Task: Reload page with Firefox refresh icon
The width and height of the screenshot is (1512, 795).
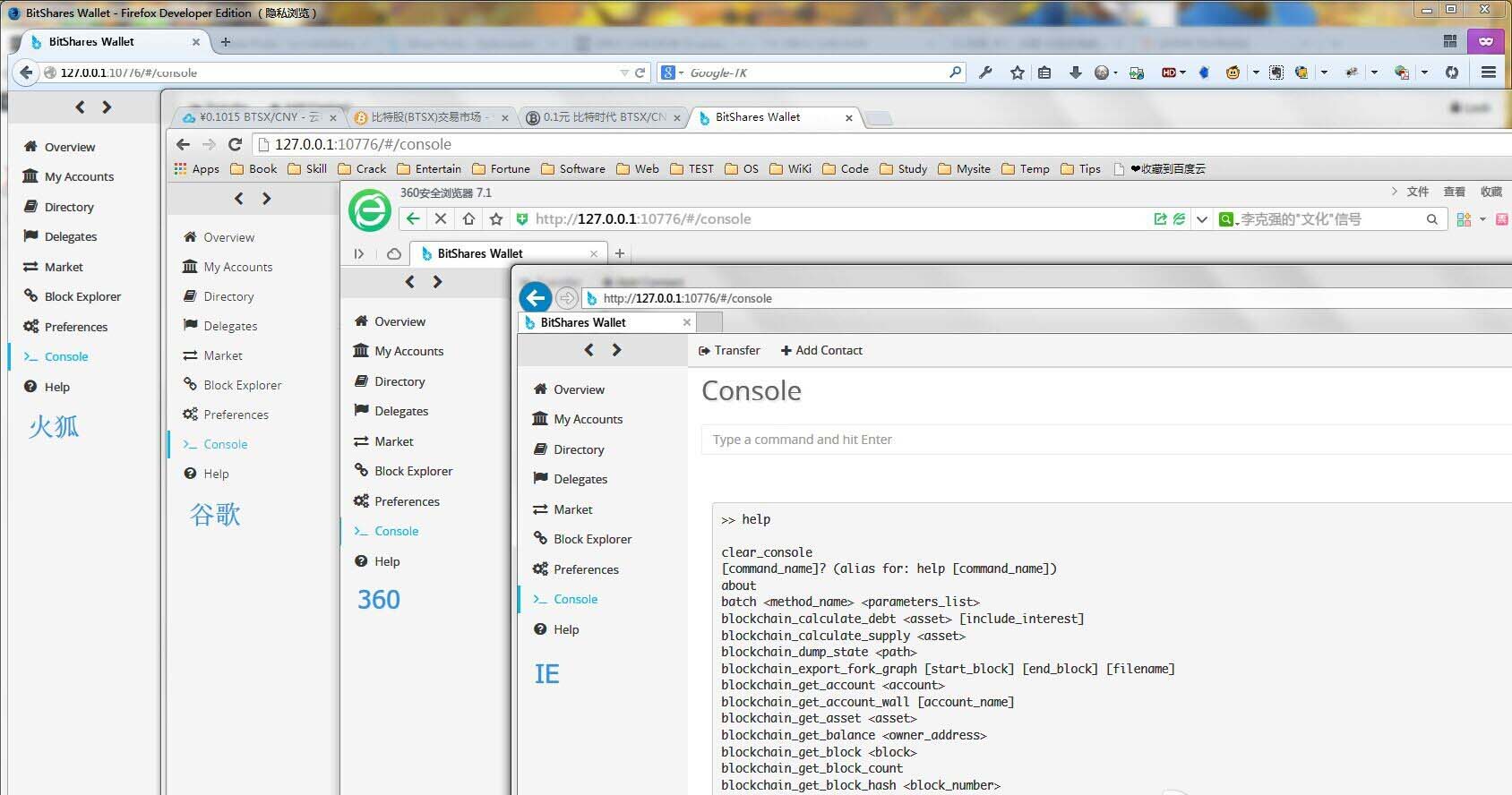Action: (x=640, y=73)
